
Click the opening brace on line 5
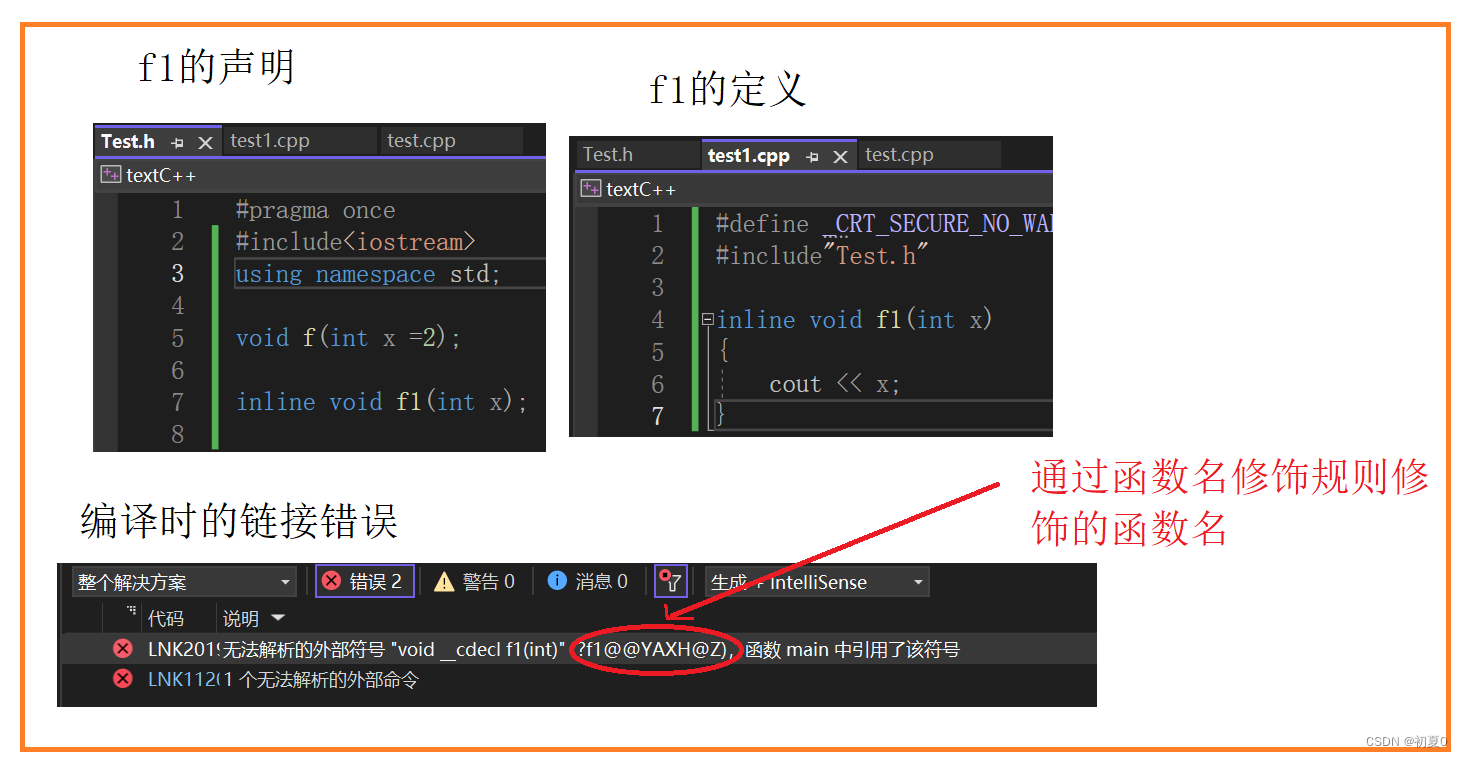point(724,352)
